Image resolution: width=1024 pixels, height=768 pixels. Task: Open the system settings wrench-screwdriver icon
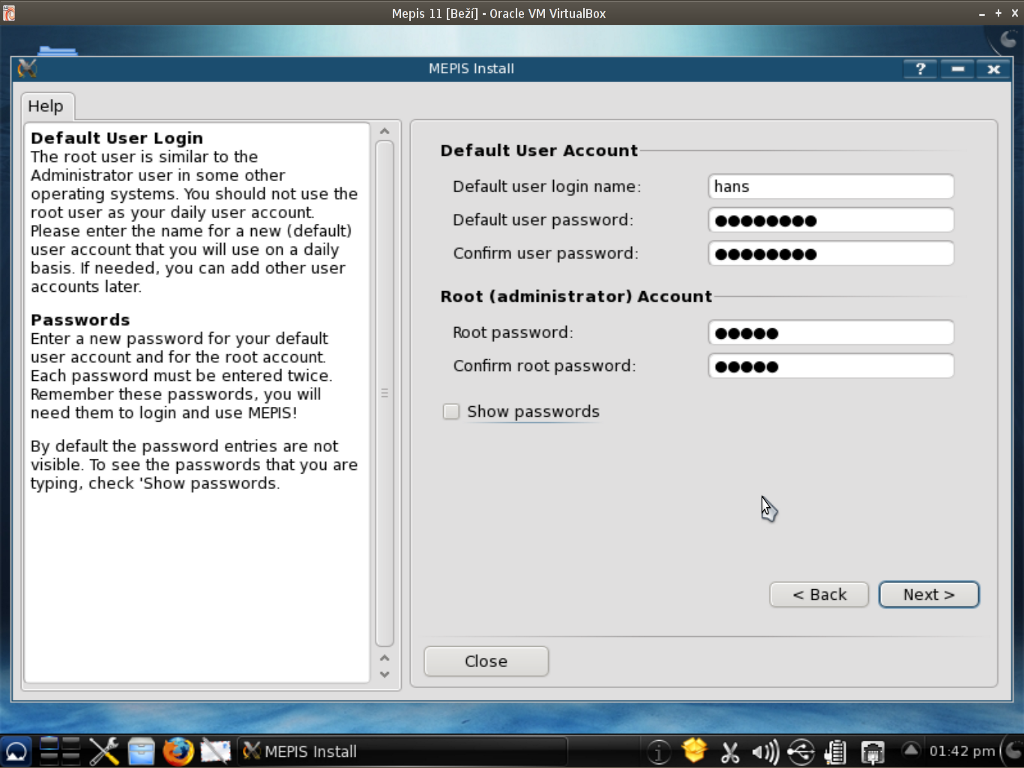pos(103,752)
